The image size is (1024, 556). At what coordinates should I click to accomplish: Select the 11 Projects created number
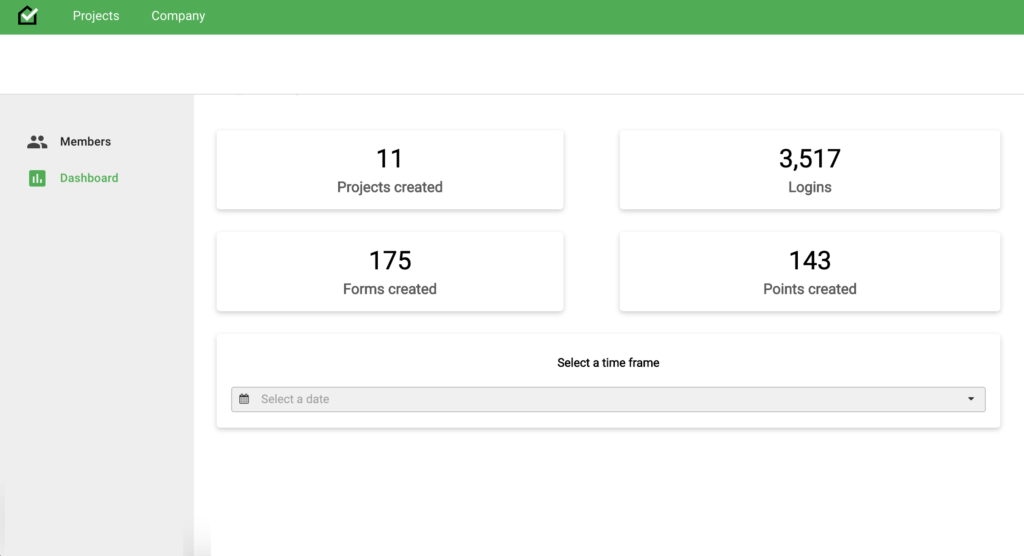point(389,159)
